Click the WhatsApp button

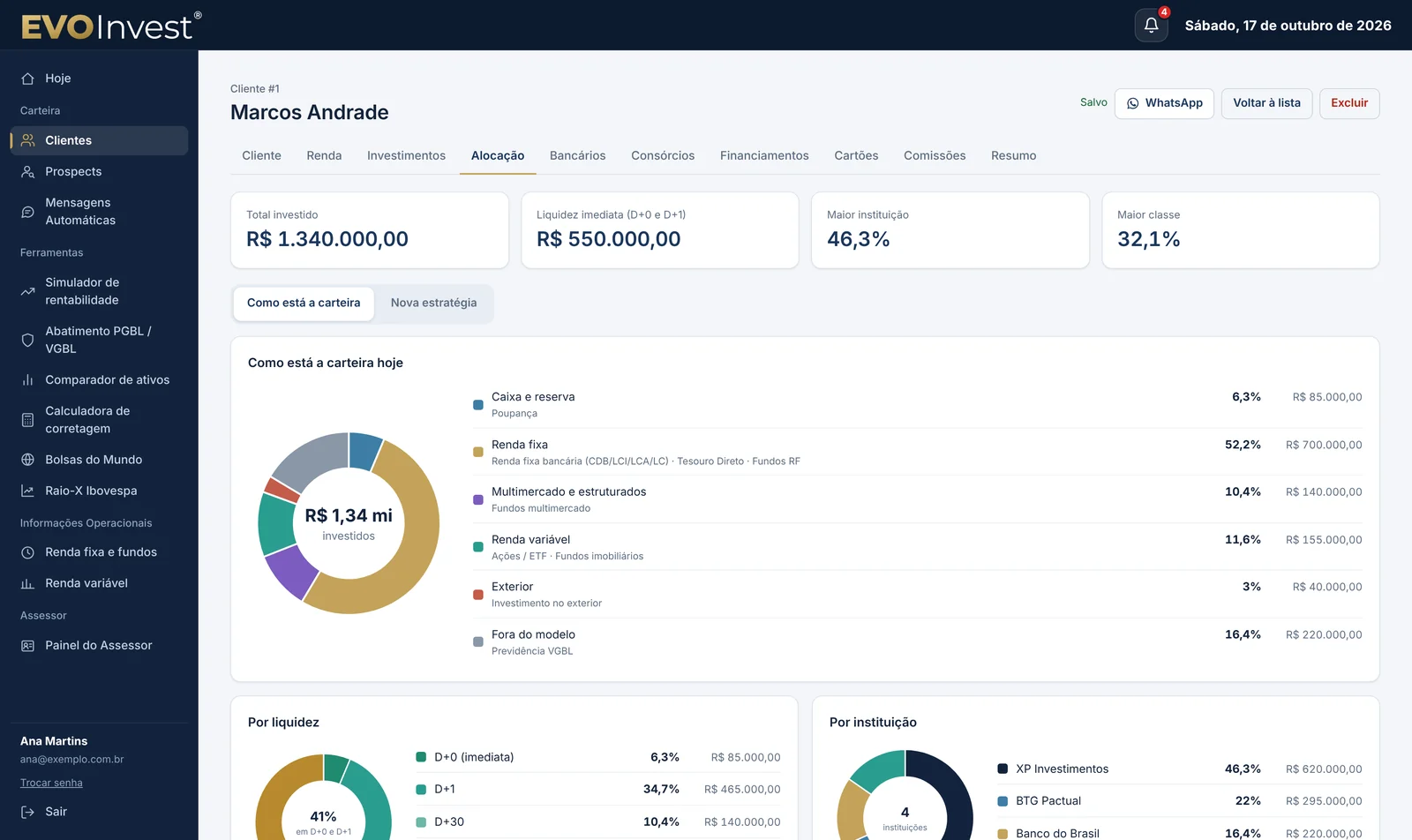tap(1164, 103)
